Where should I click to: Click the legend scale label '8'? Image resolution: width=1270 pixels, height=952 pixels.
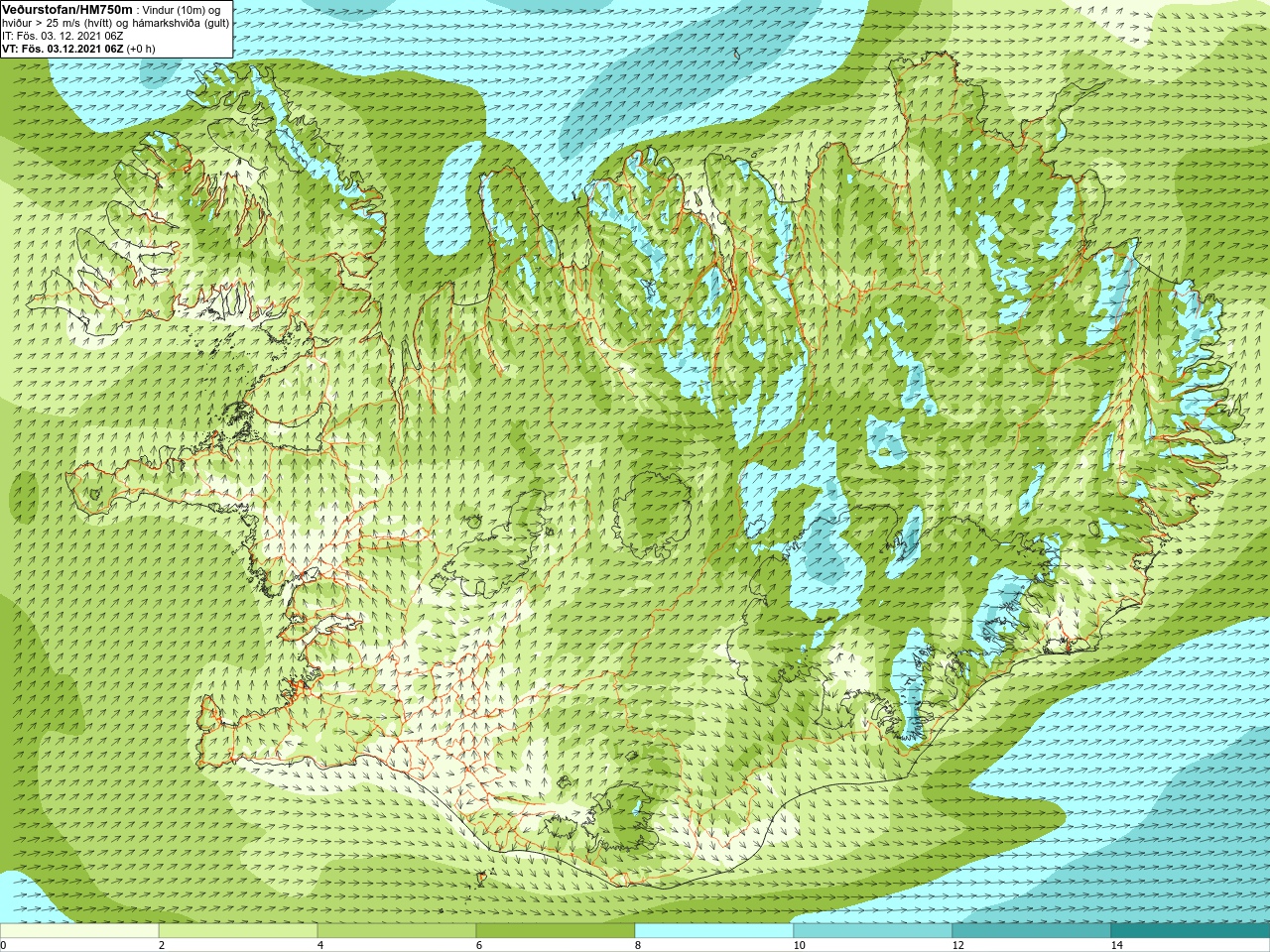click(x=638, y=945)
